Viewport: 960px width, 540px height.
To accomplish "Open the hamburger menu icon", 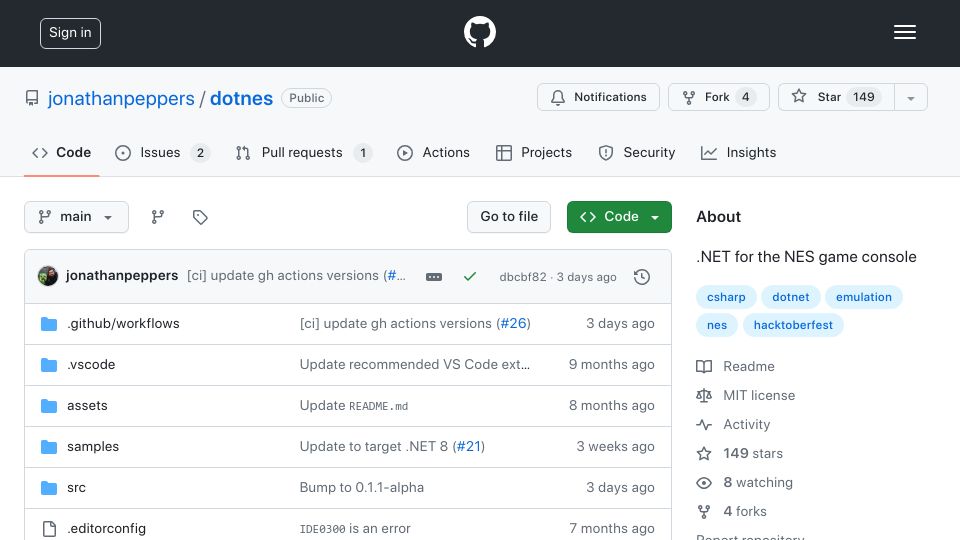I will pos(904,32).
